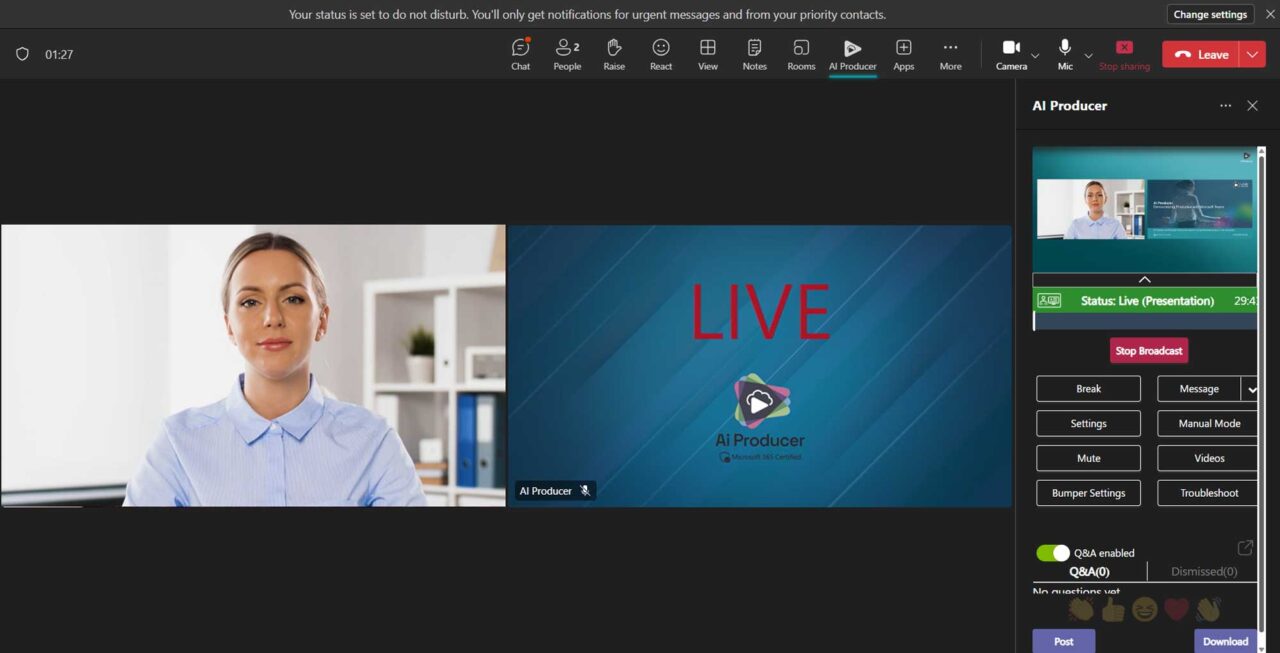Image resolution: width=1280 pixels, height=653 pixels.
Task: Open the Leave button dropdown arrow
Action: [1252, 55]
